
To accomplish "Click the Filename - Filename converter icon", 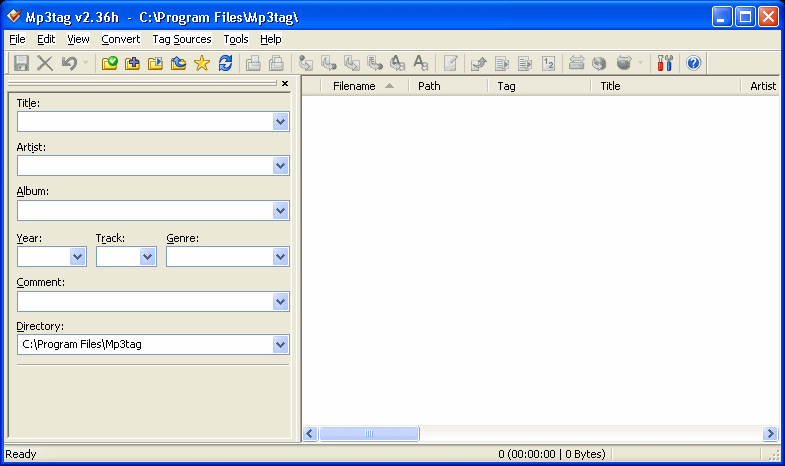I will [x=352, y=63].
